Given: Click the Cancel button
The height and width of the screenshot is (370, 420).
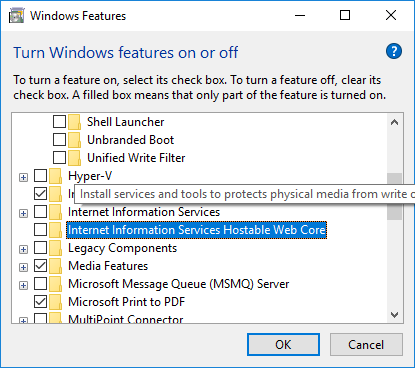Looking at the screenshot, I should tap(366, 345).
